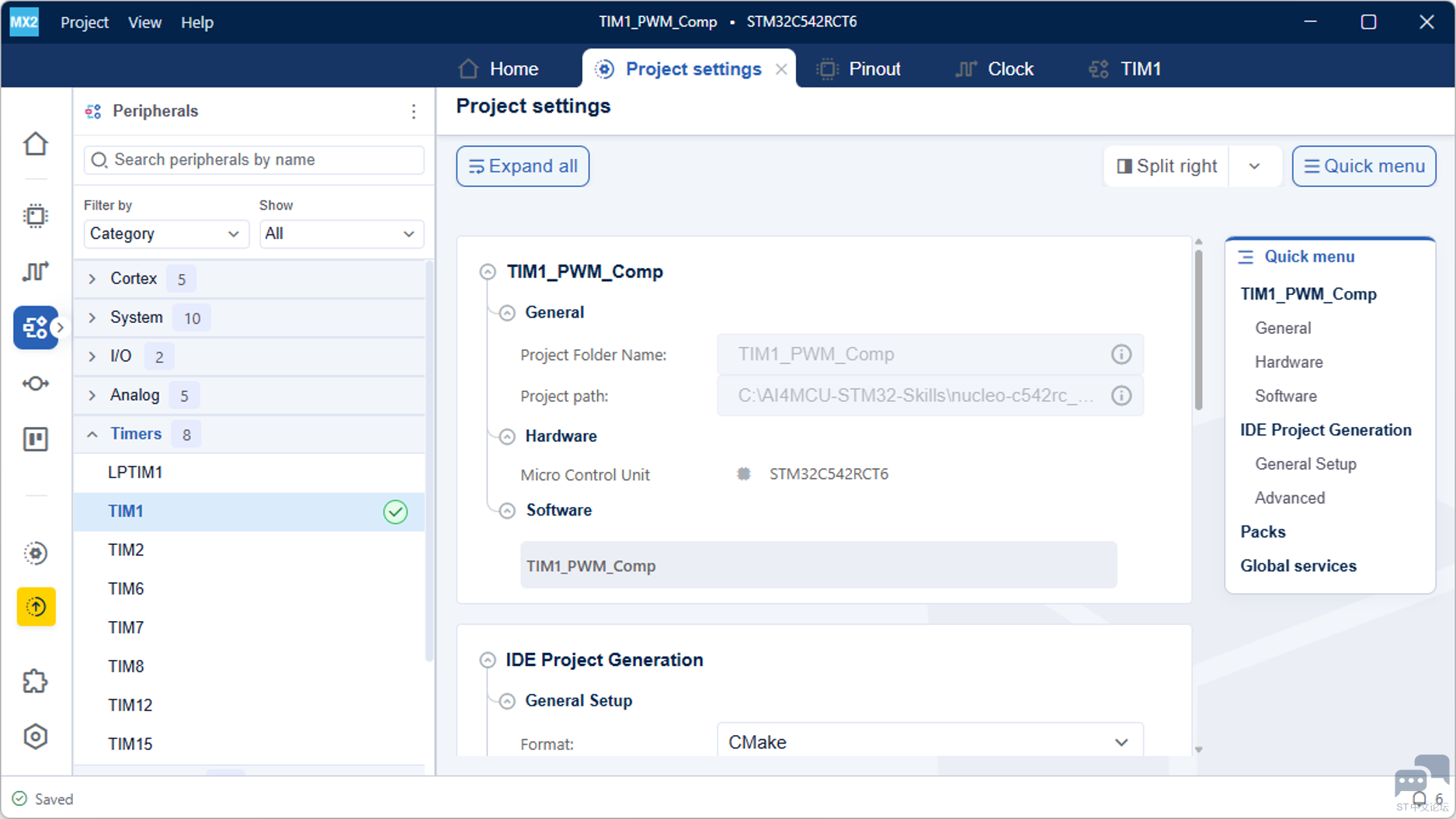Jump to Global services in Quick menu

[x=1298, y=566]
